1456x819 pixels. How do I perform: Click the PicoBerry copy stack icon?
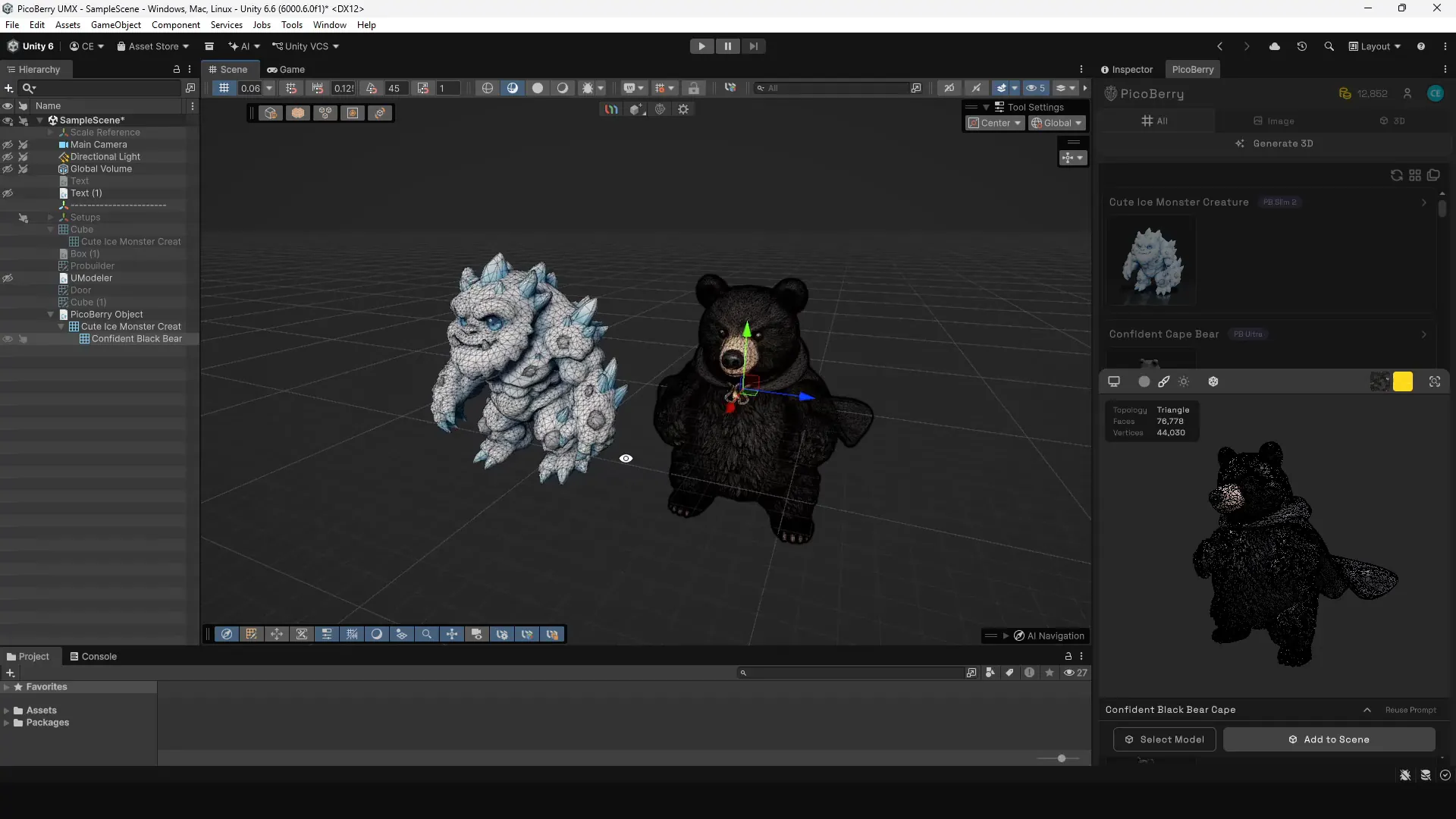(1433, 175)
